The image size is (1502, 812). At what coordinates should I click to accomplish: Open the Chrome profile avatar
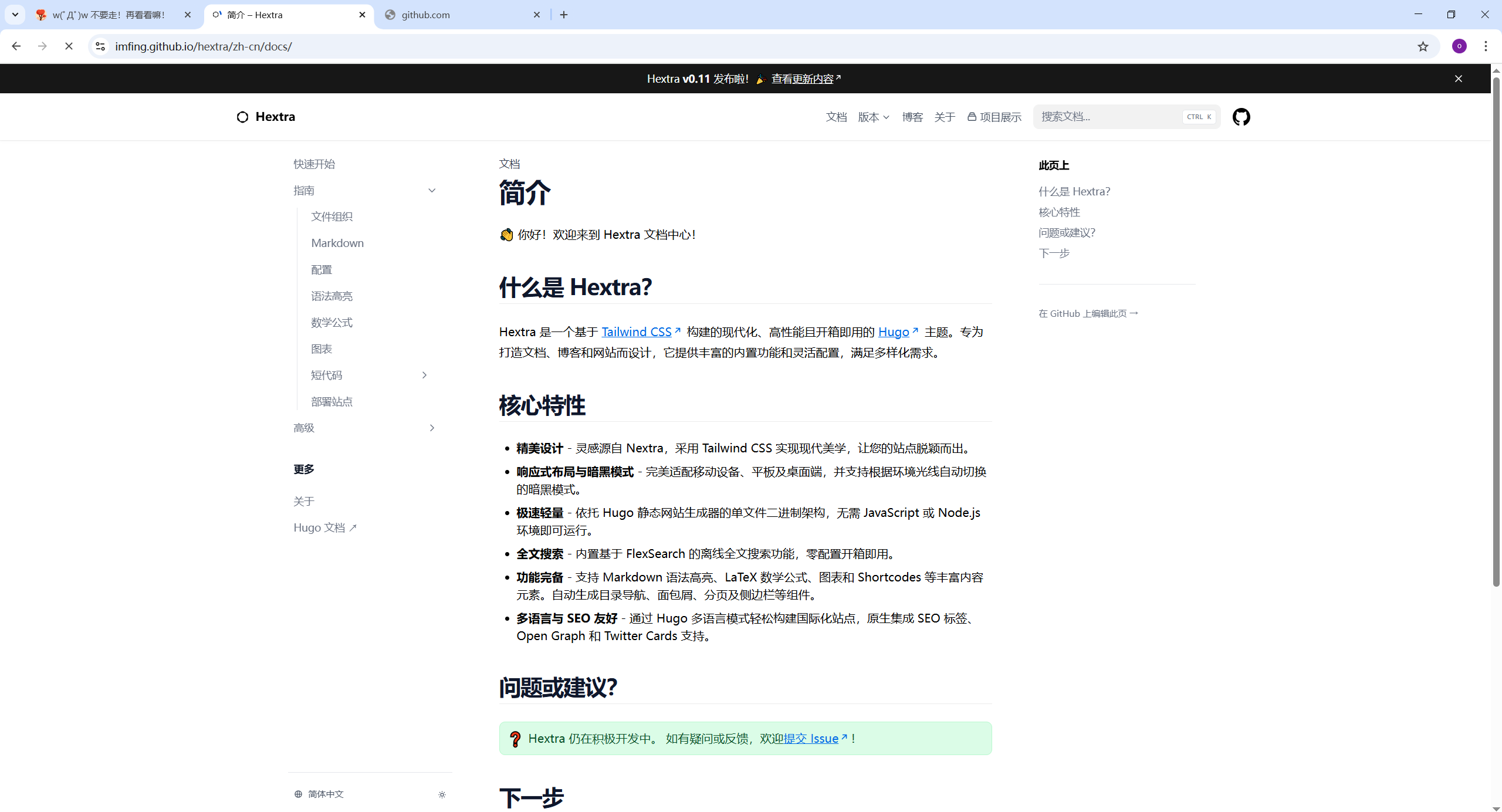coord(1459,46)
